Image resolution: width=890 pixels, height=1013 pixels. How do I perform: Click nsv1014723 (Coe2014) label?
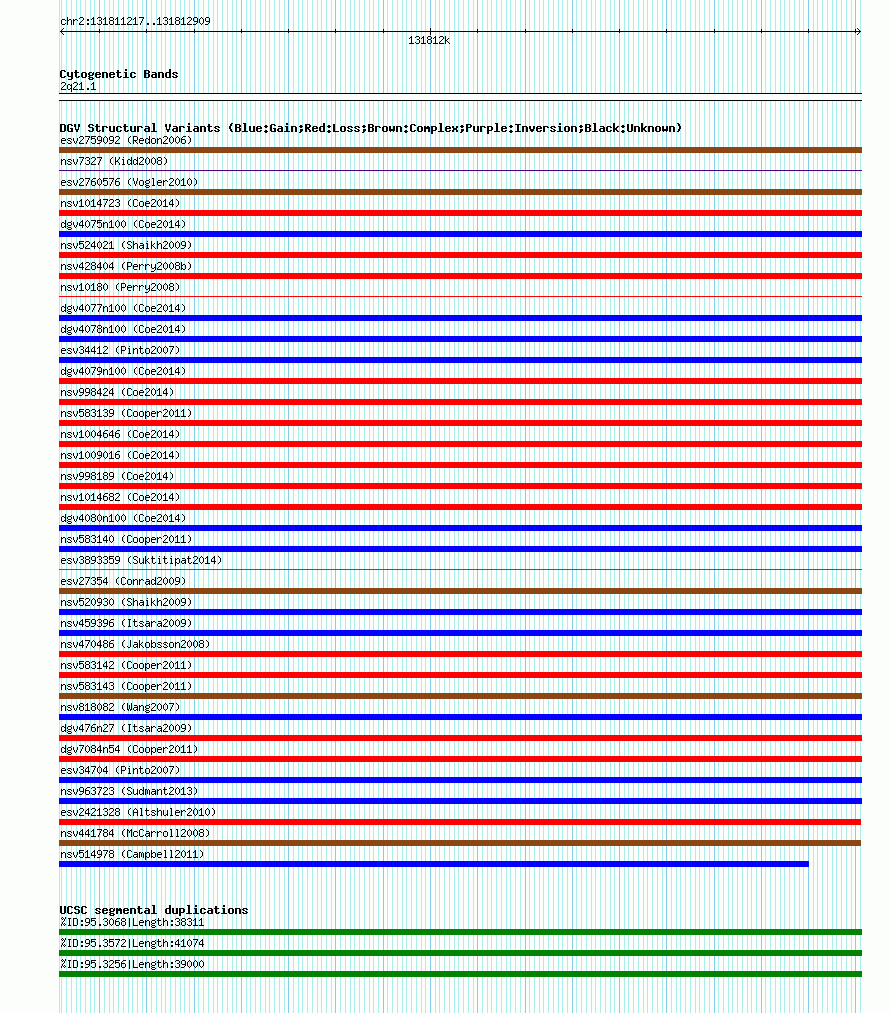point(120,203)
